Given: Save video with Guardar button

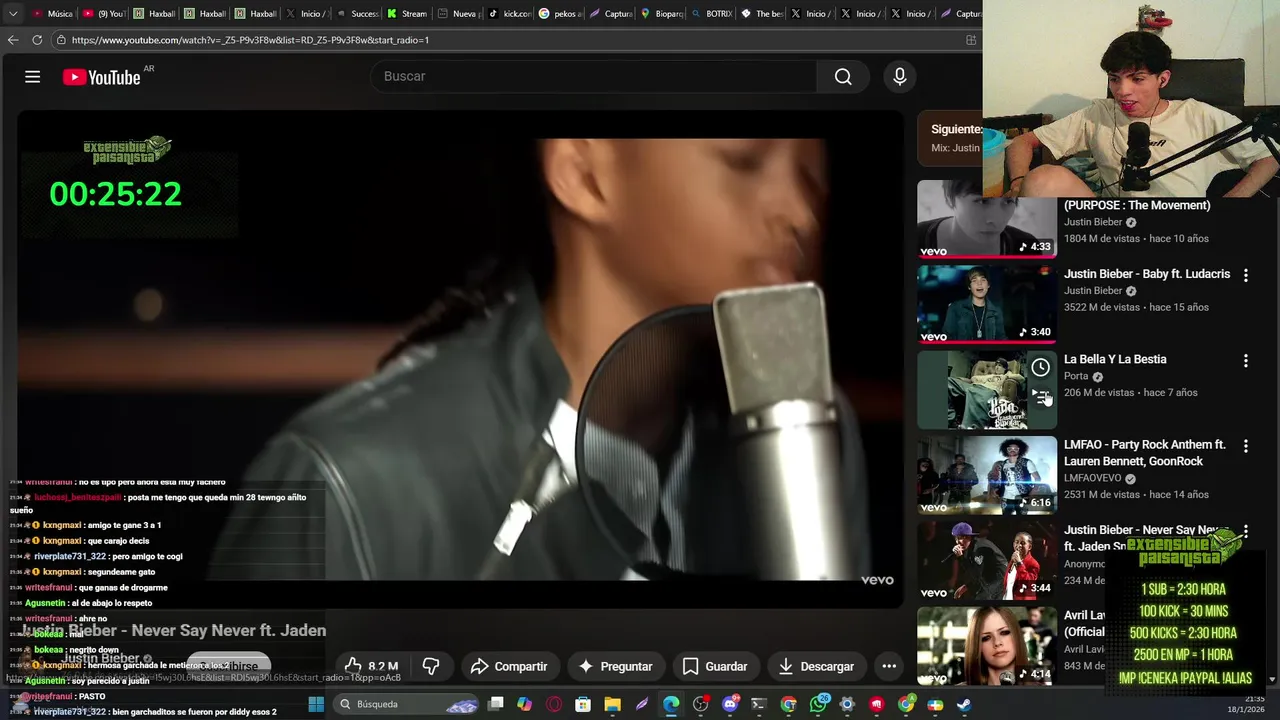Looking at the screenshot, I should click(x=714, y=666).
